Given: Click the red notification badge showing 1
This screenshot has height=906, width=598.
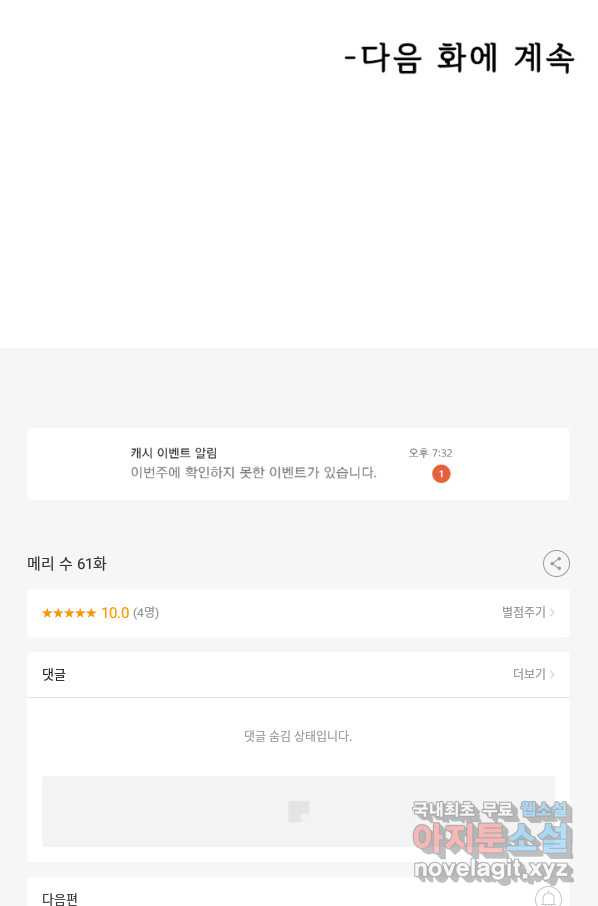Looking at the screenshot, I should click(441, 474).
